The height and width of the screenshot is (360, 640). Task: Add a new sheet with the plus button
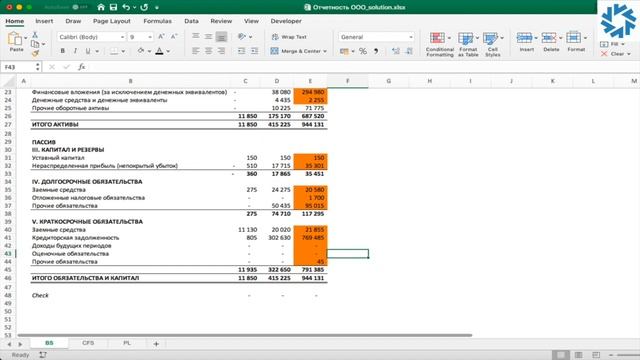[156, 344]
